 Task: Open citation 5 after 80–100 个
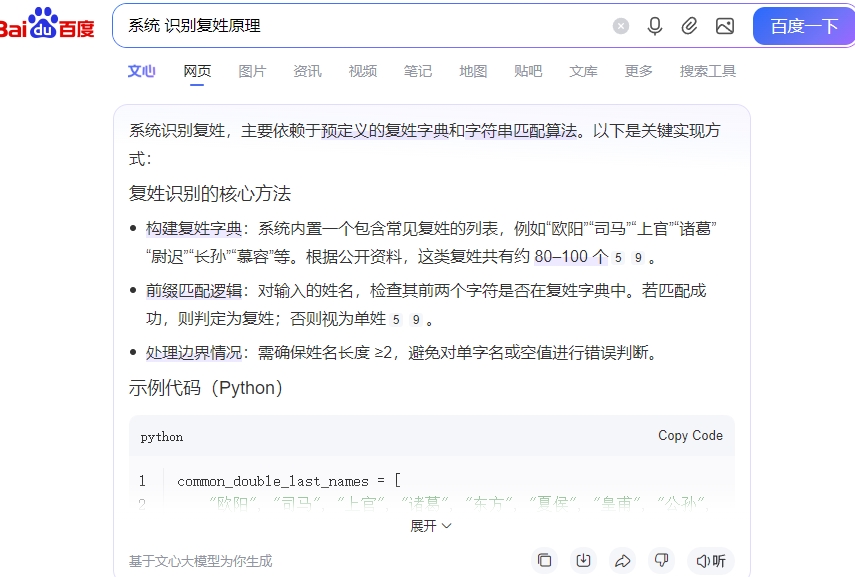coord(618,257)
